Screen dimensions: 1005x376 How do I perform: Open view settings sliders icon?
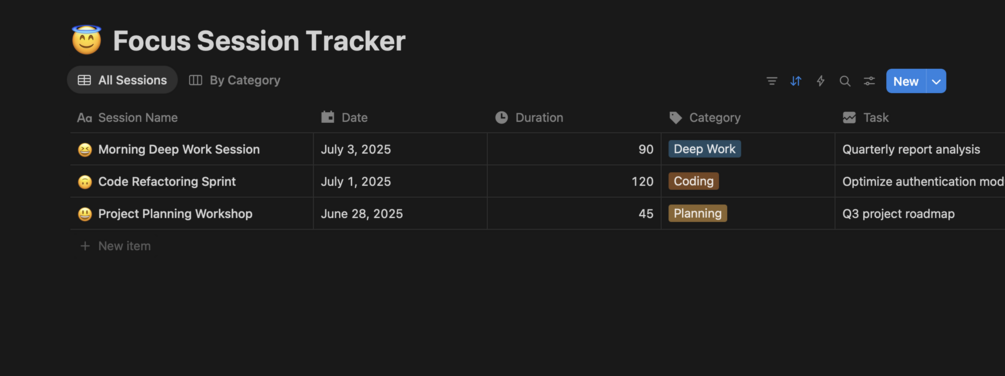click(x=869, y=81)
